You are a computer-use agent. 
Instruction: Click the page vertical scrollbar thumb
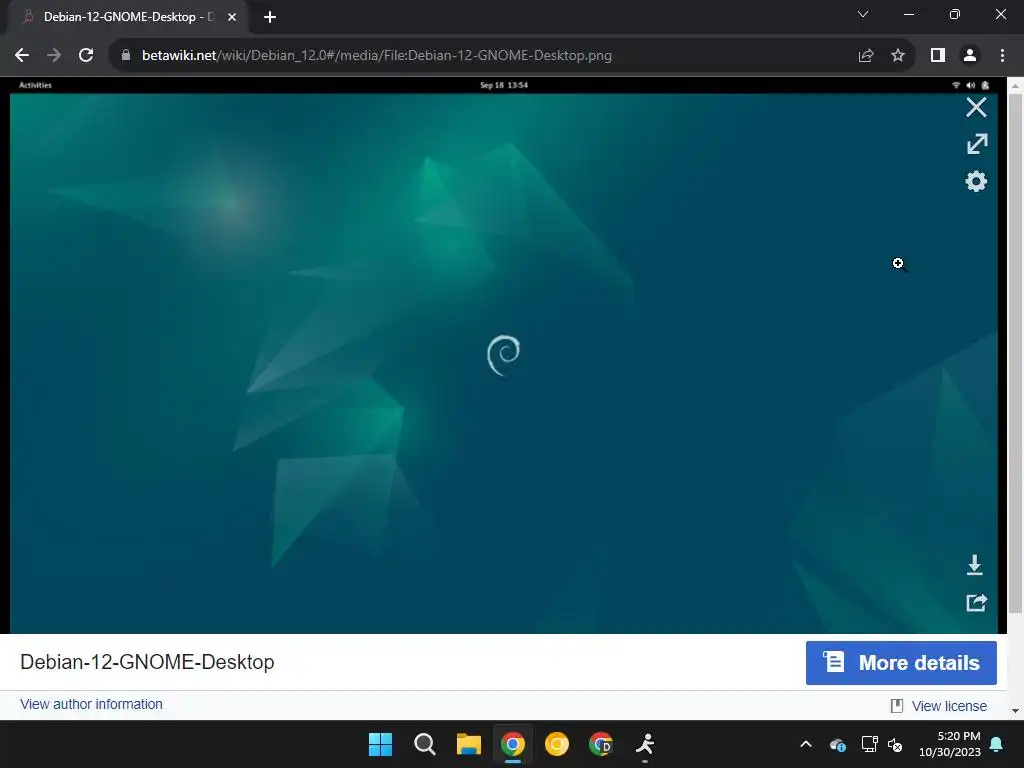click(x=1015, y=353)
